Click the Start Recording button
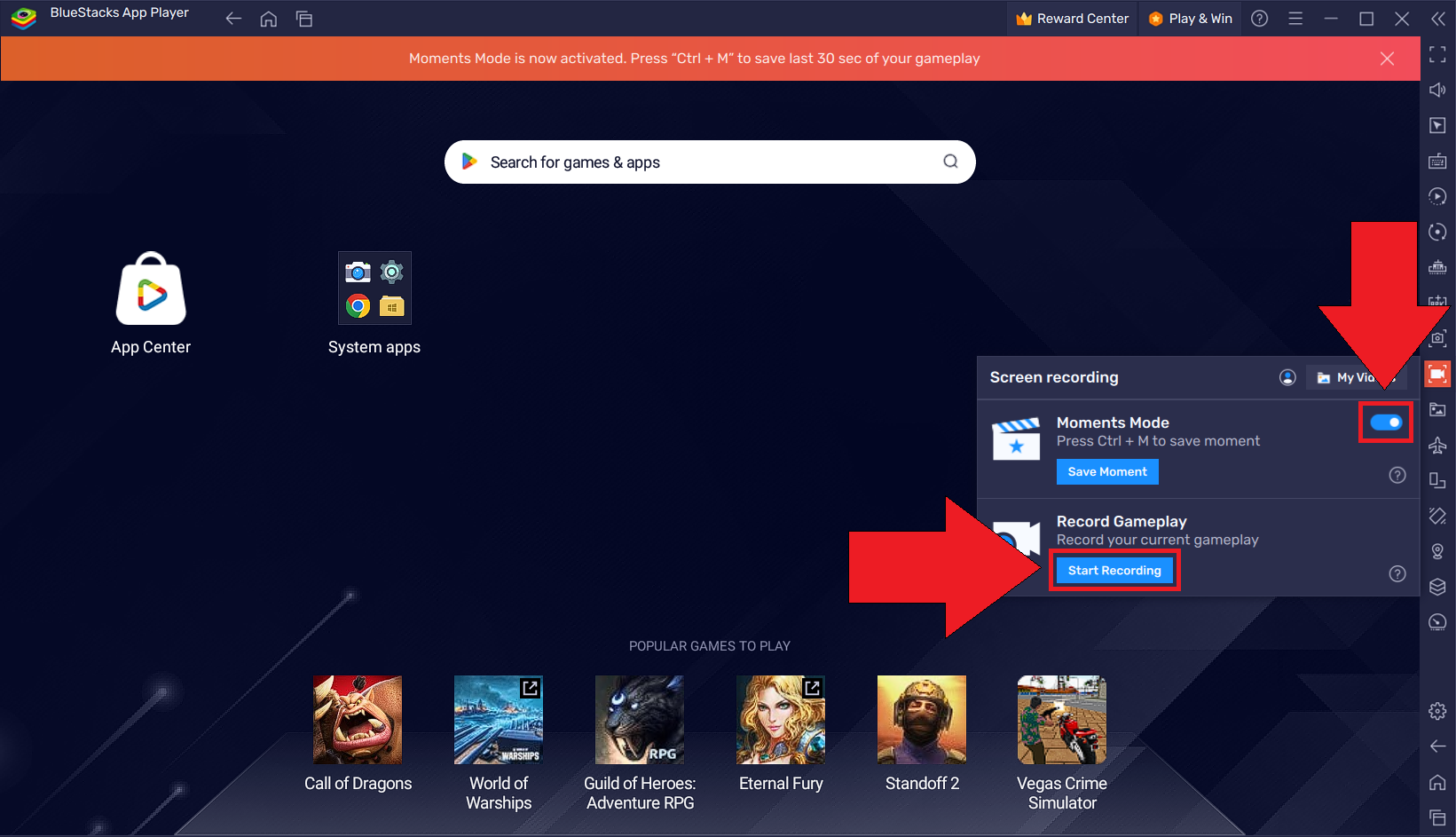Screen dimensions: 1456x837 (1114, 570)
